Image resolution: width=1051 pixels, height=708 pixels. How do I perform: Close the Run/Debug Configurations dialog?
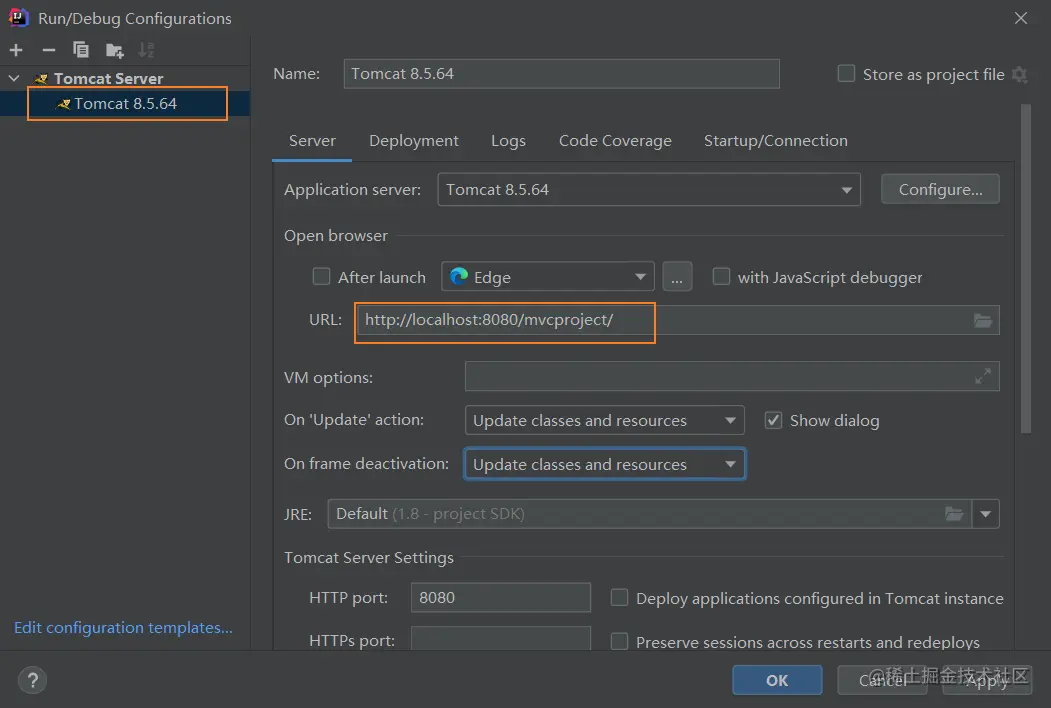(x=1020, y=18)
